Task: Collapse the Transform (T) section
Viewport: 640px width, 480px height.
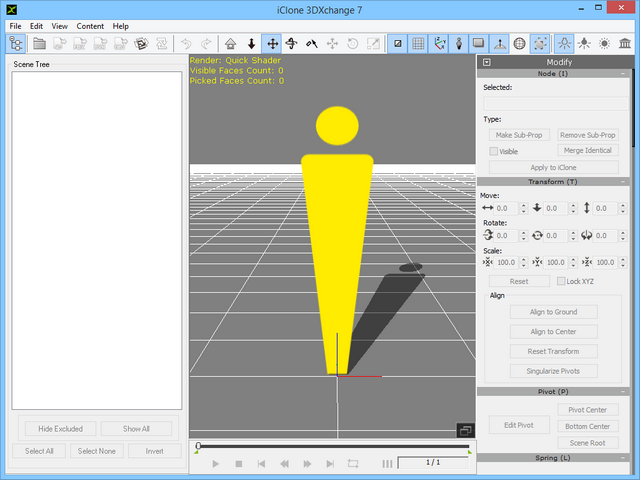Action: [x=624, y=182]
